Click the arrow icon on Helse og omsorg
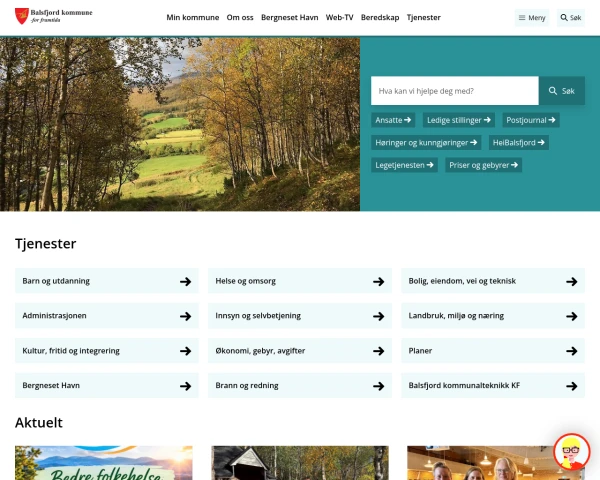 (378, 282)
